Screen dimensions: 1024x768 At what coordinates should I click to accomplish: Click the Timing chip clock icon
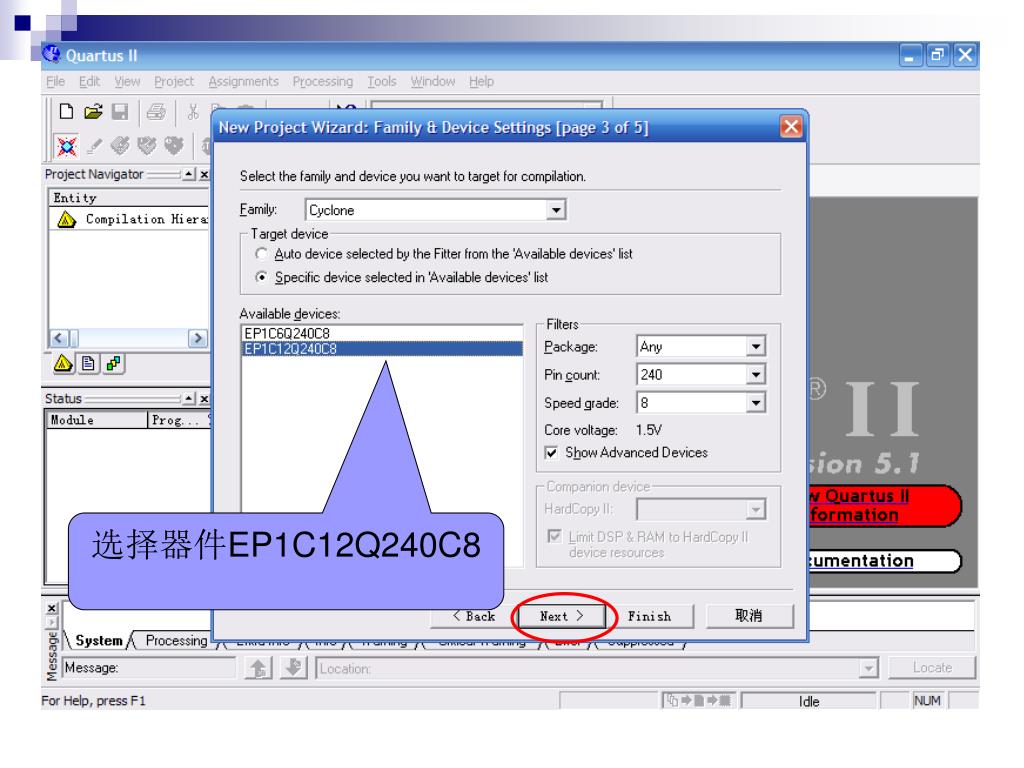174,145
